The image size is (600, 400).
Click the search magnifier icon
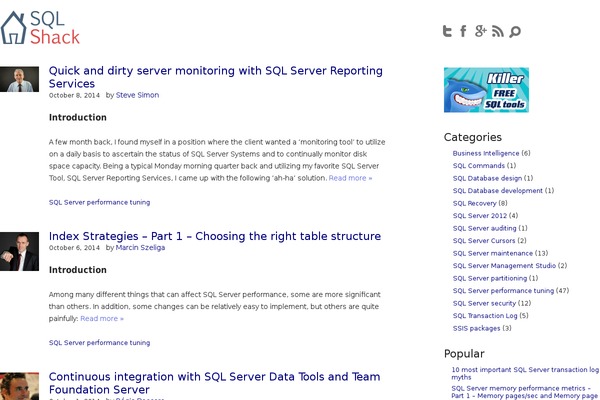tap(515, 31)
